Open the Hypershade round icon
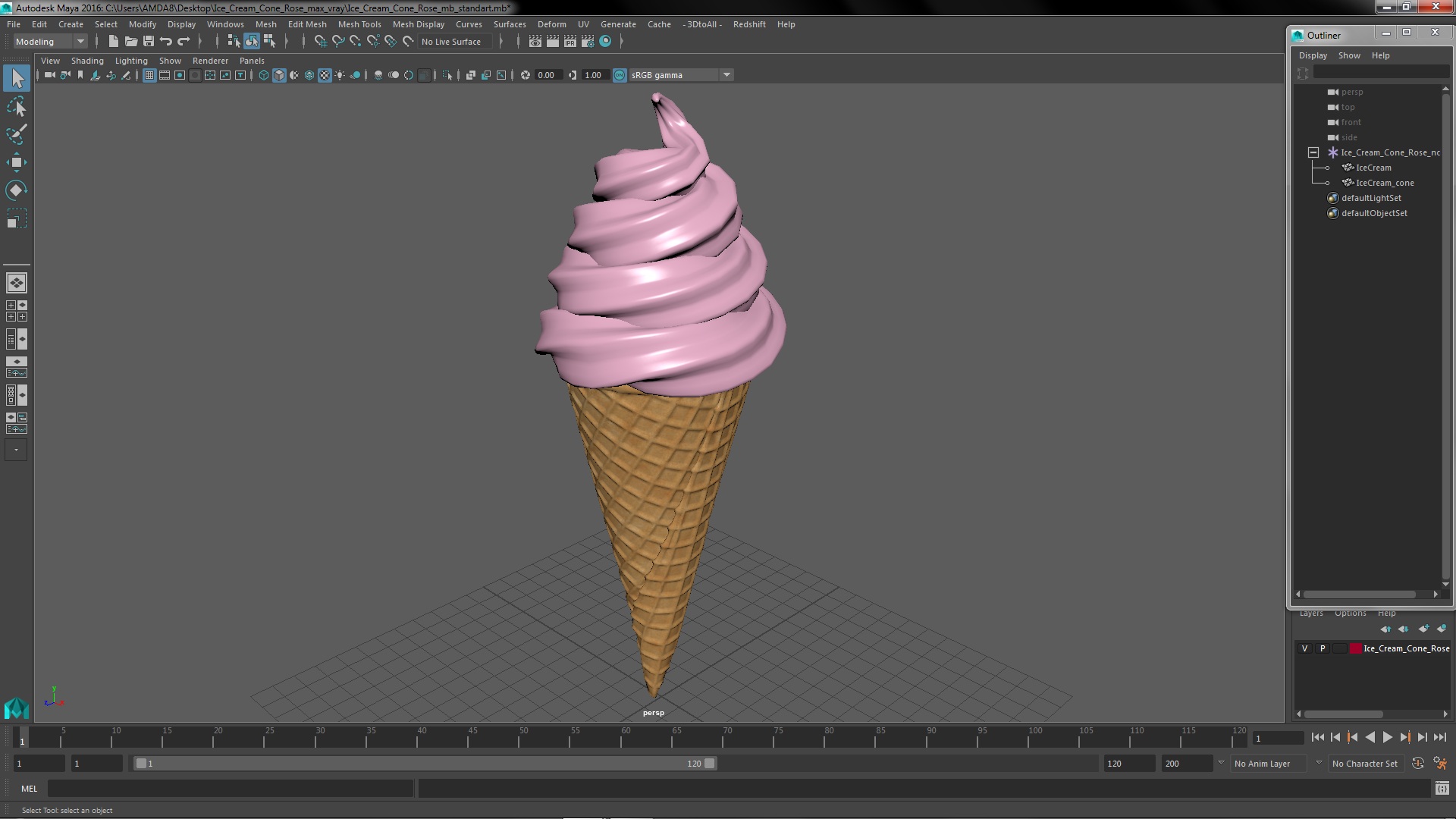The image size is (1456, 819). (x=605, y=42)
